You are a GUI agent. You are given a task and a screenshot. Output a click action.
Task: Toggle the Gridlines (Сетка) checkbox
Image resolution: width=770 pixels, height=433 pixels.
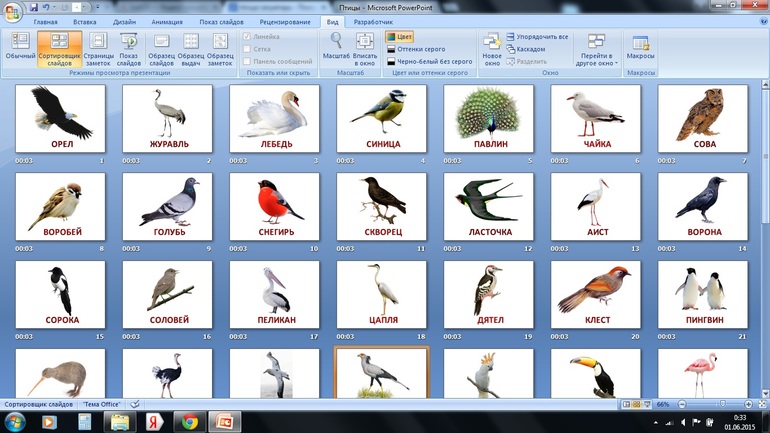pos(248,49)
